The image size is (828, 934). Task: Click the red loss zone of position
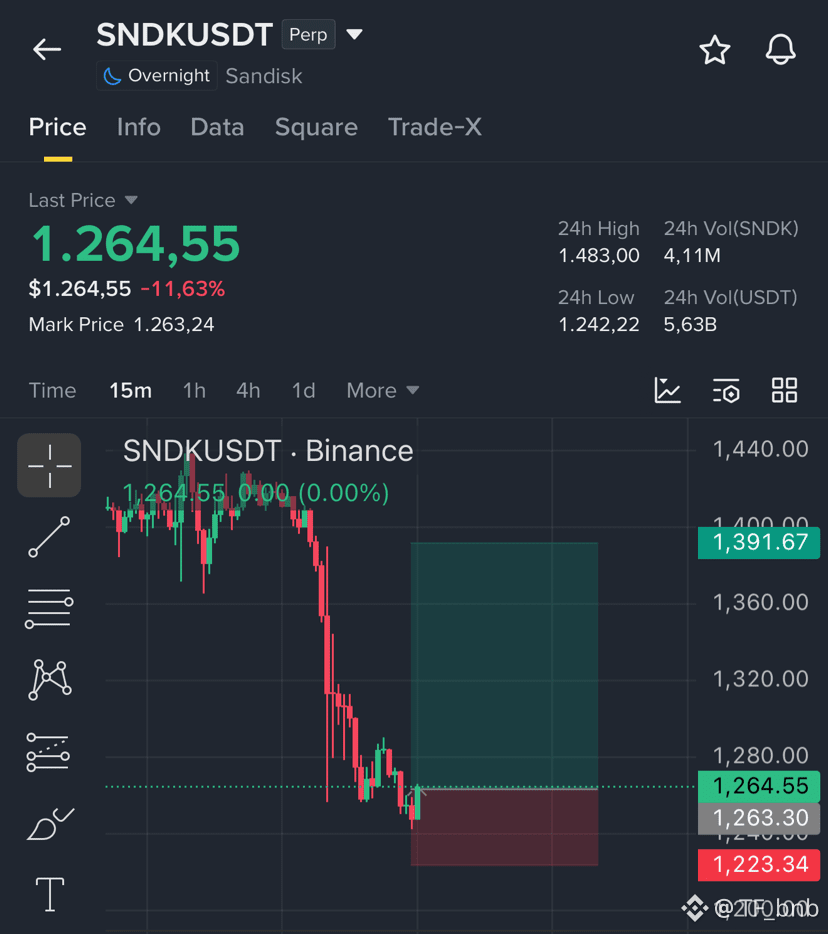tap(505, 827)
